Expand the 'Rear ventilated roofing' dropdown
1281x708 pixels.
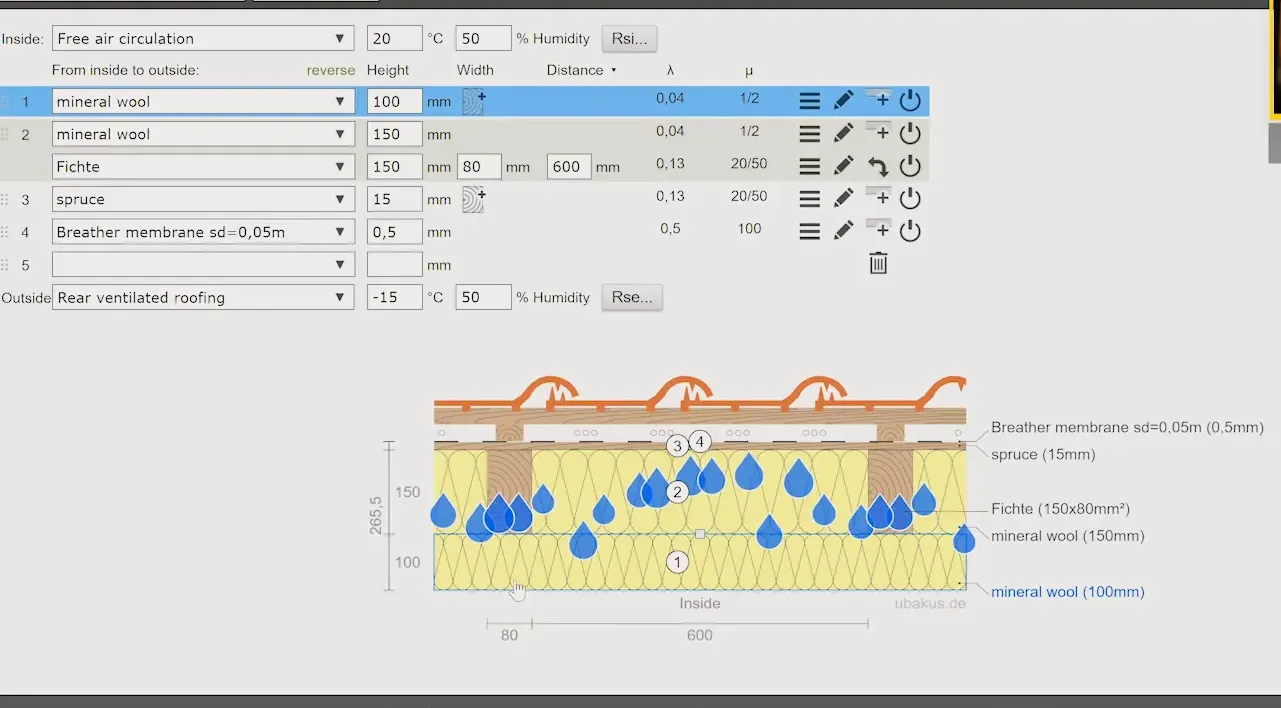(202, 298)
